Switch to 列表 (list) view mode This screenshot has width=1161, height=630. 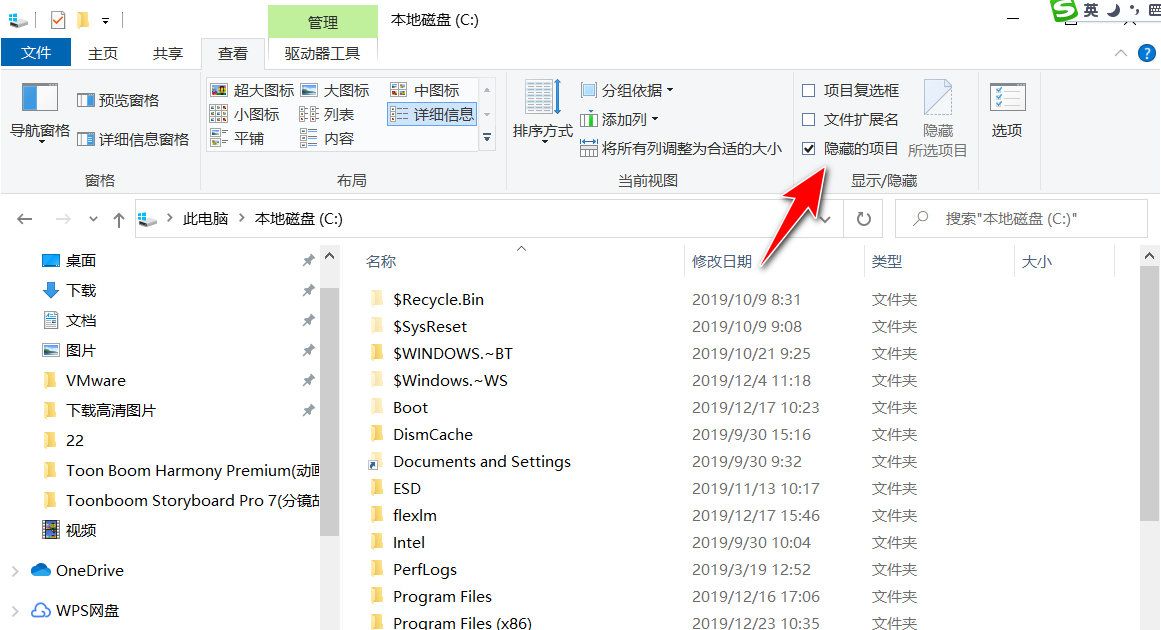click(x=334, y=114)
